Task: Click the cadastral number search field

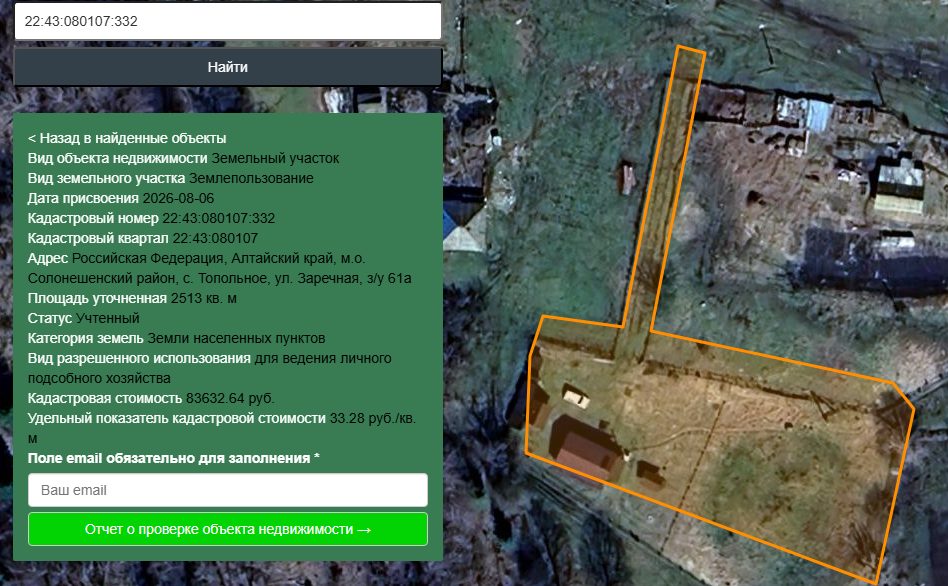Action: point(228,21)
